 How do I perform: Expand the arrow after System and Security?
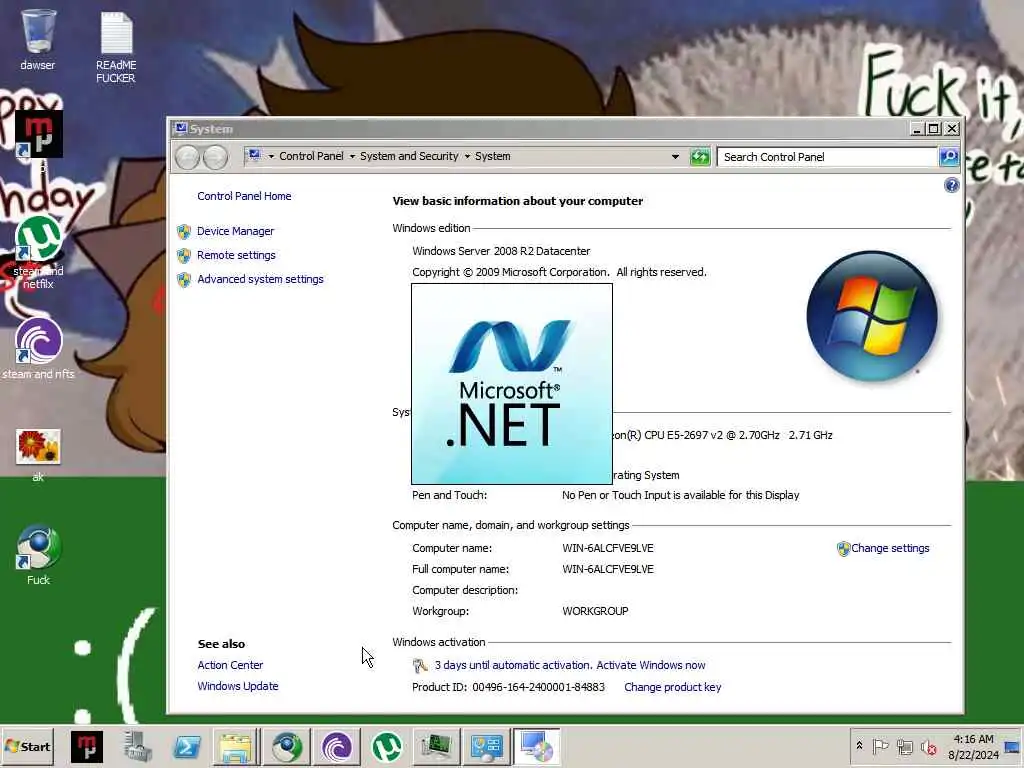point(467,157)
